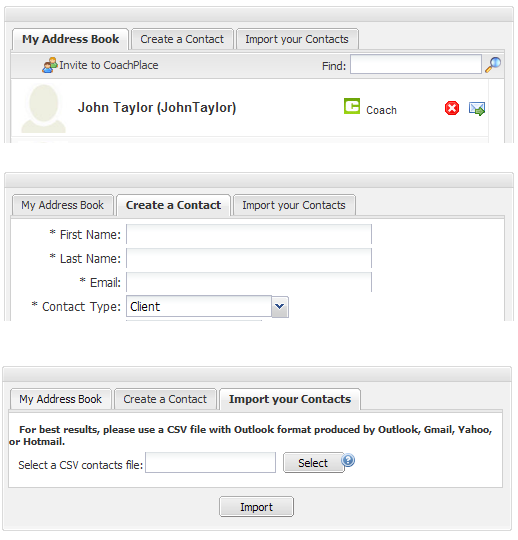Open the Contact Type combo box showing Client
The height and width of the screenshot is (540, 518).
tap(207, 306)
